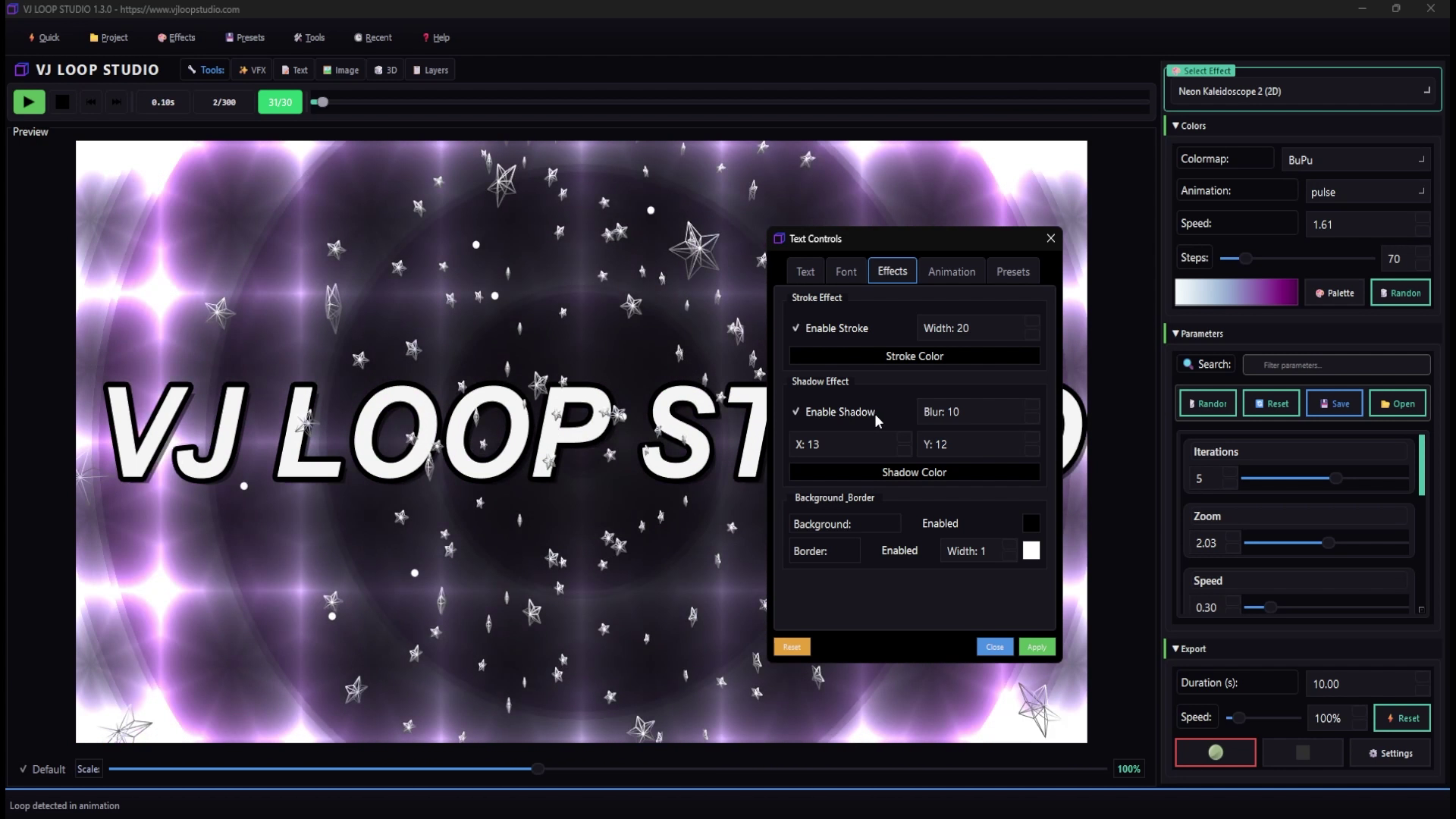
Task: Open the Shadow Color picker
Action: point(914,472)
